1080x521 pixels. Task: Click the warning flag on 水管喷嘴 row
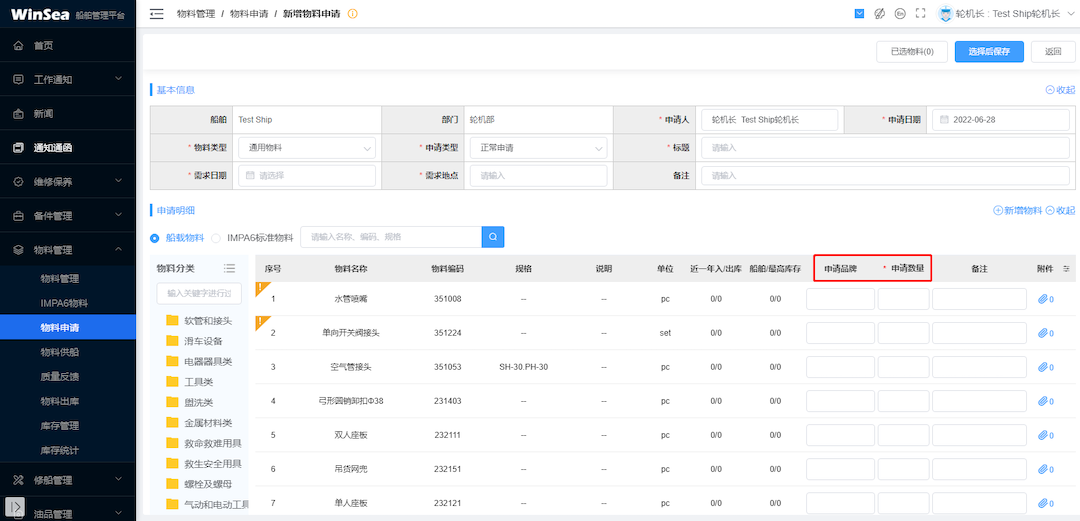pos(261,287)
